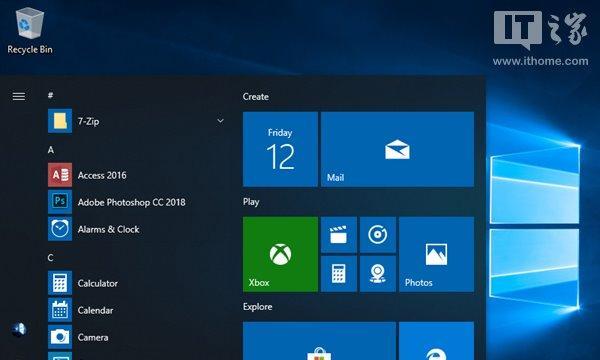Open the Mail tile
600x360 pixels.
(x=397, y=149)
